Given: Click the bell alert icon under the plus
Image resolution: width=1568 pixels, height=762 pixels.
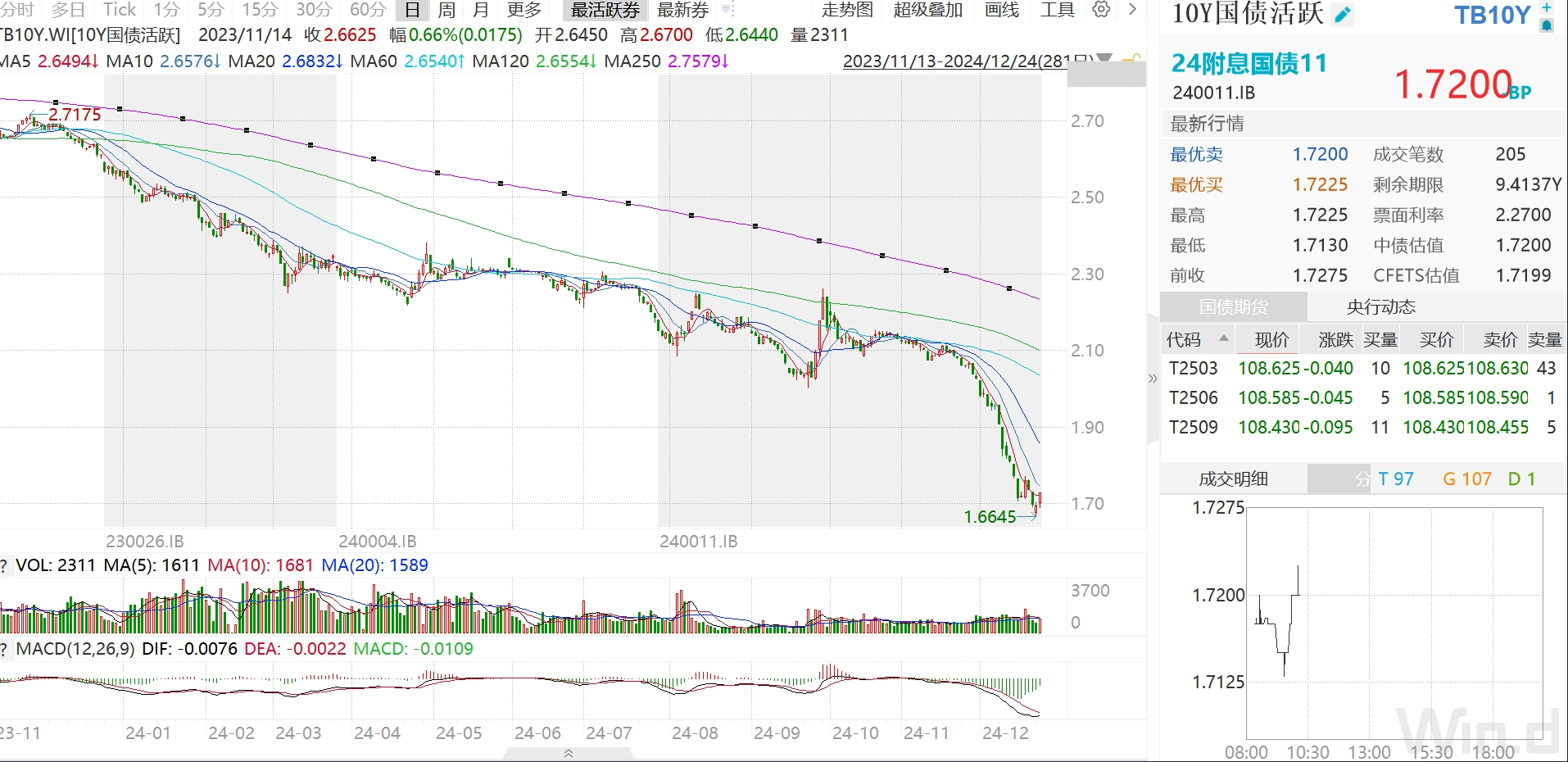Looking at the screenshot, I should pos(1546,25).
